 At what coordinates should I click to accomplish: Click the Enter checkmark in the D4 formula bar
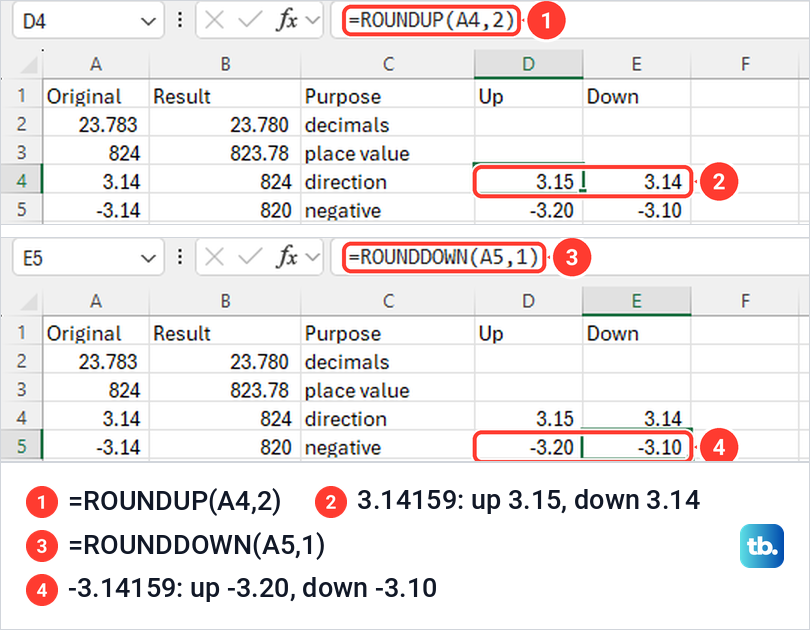250,21
